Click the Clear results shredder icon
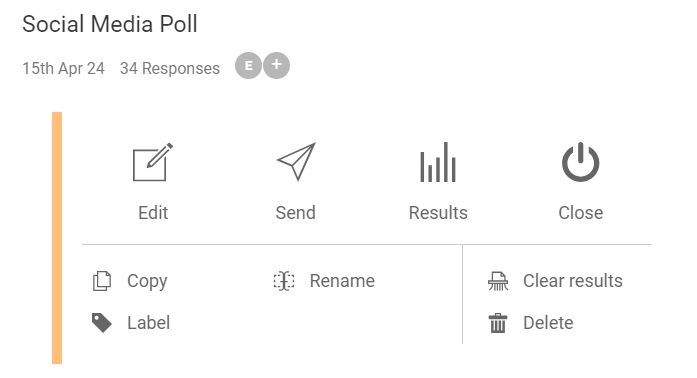The image size is (697, 378). pyautogui.click(x=498, y=281)
